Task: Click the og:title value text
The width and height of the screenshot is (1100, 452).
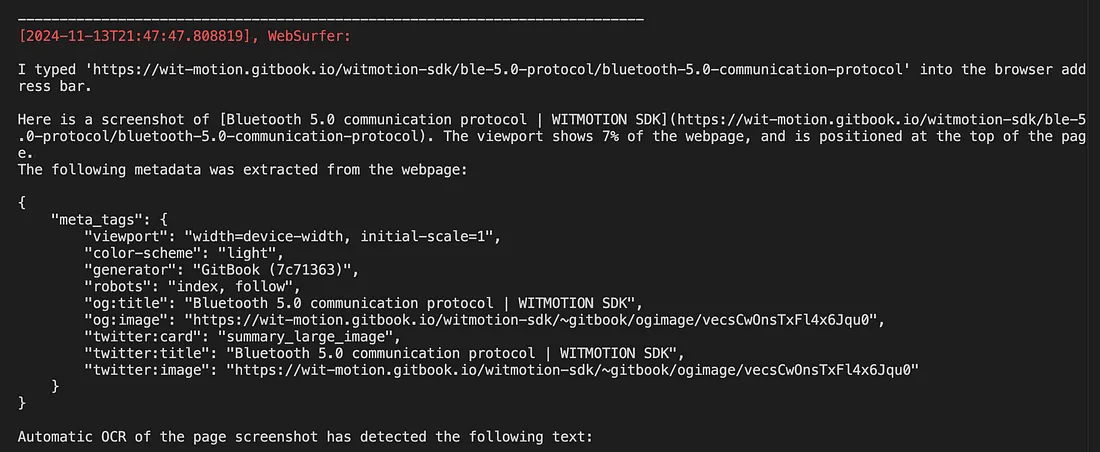Action: point(413,303)
